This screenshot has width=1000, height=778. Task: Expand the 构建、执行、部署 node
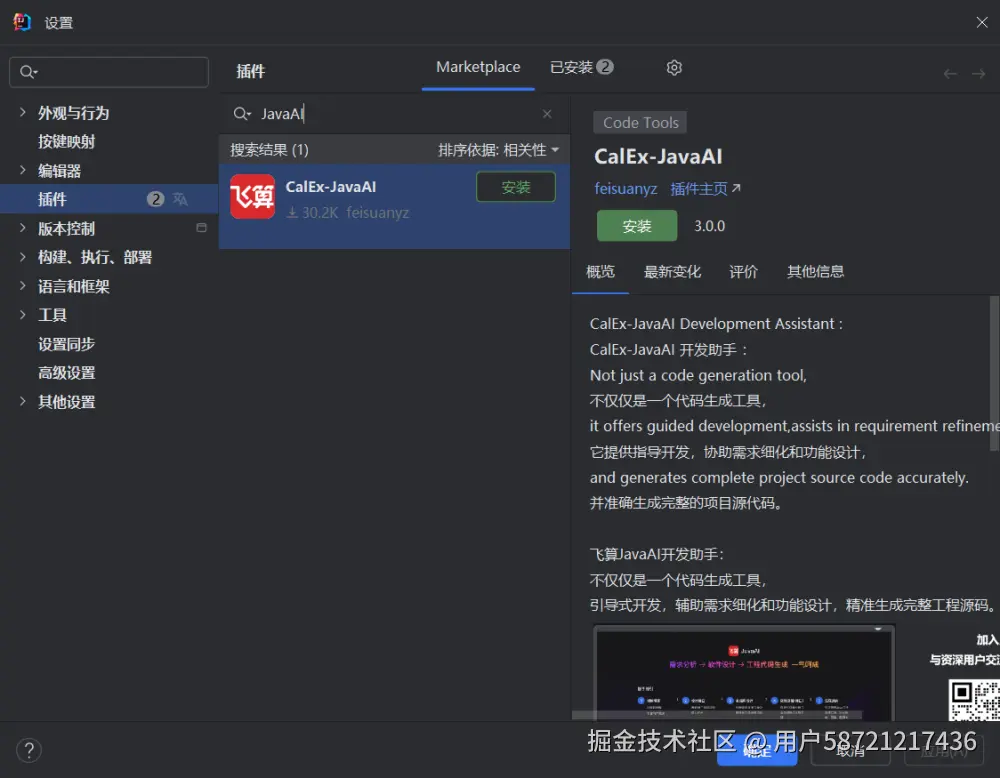click(x=22, y=256)
